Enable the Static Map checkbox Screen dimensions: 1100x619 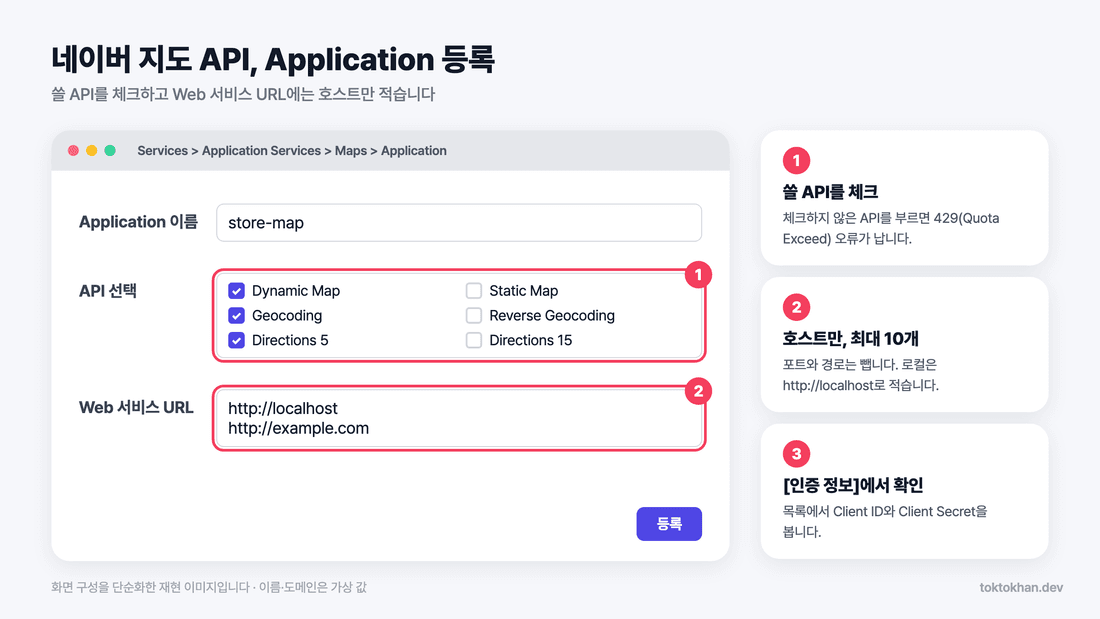pos(474,291)
